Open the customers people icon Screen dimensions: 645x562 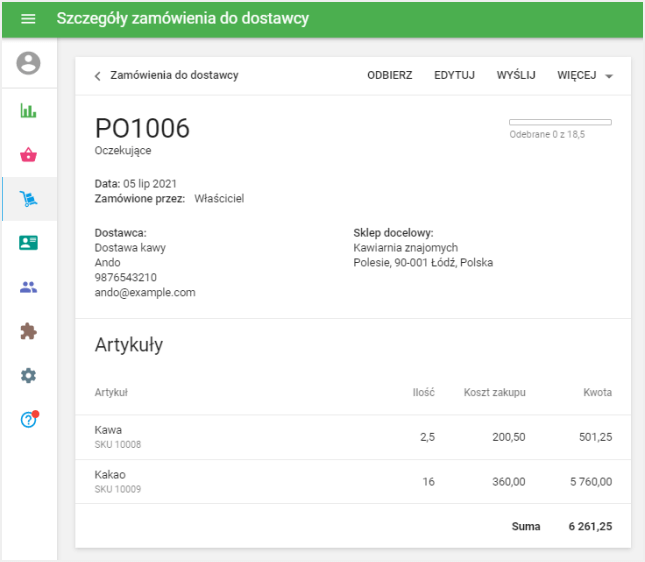tap(28, 287)
